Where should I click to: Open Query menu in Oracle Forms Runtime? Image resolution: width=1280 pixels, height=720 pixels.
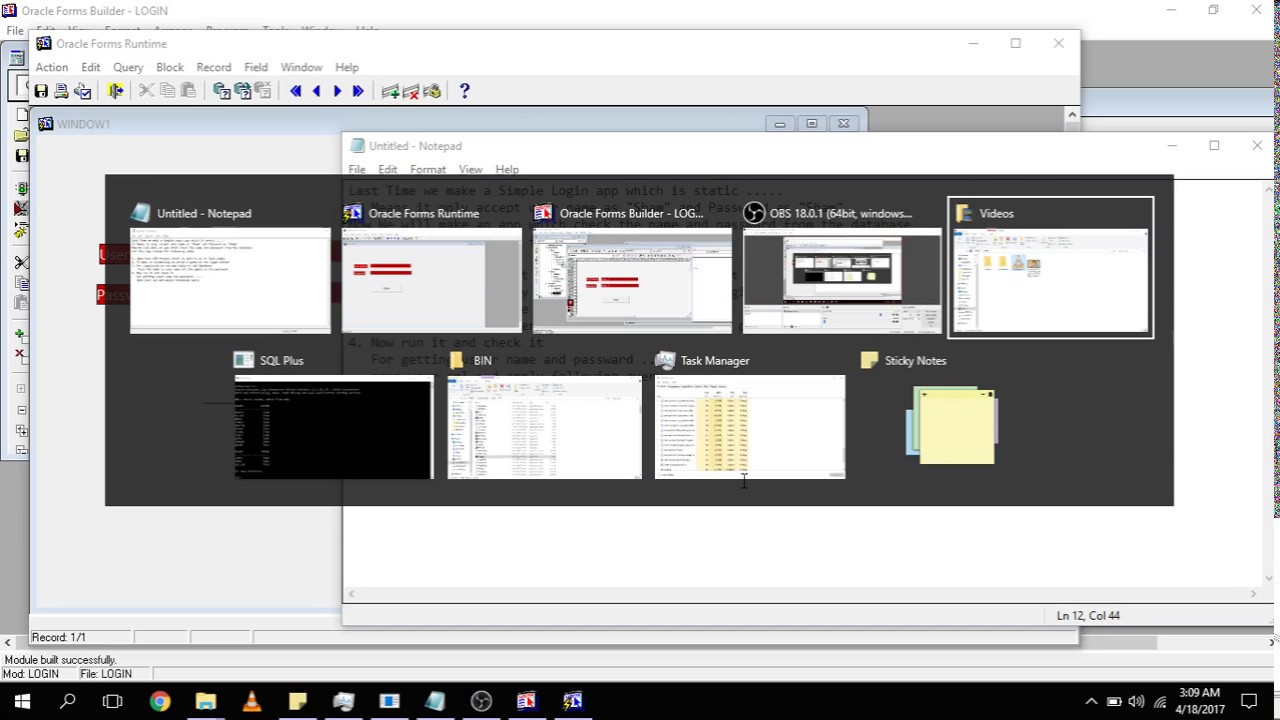(128, 67)
